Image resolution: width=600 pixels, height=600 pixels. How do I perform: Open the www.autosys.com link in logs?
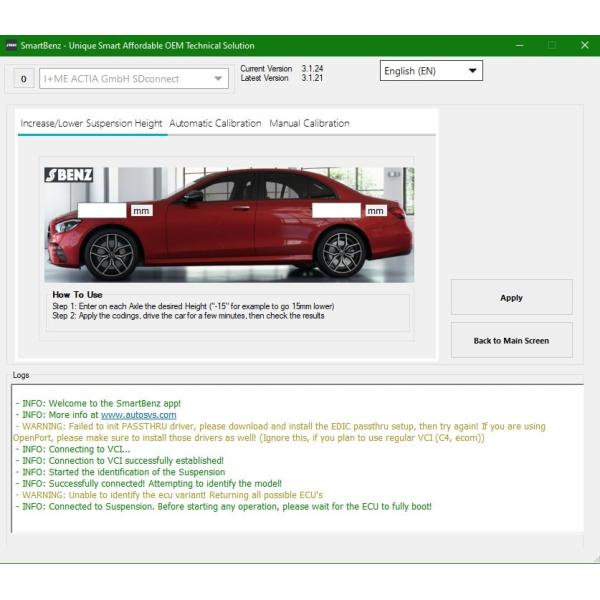(138, 415)
